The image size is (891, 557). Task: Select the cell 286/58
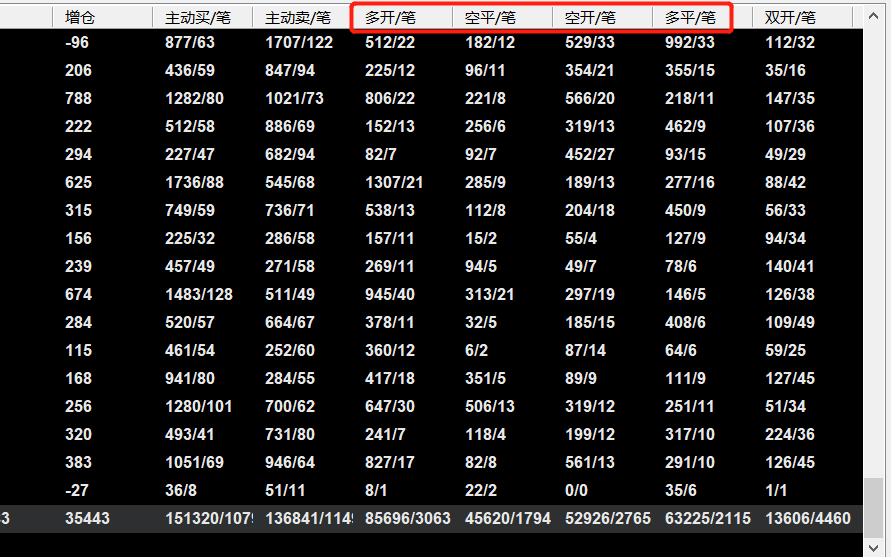[x=290, y=238]
